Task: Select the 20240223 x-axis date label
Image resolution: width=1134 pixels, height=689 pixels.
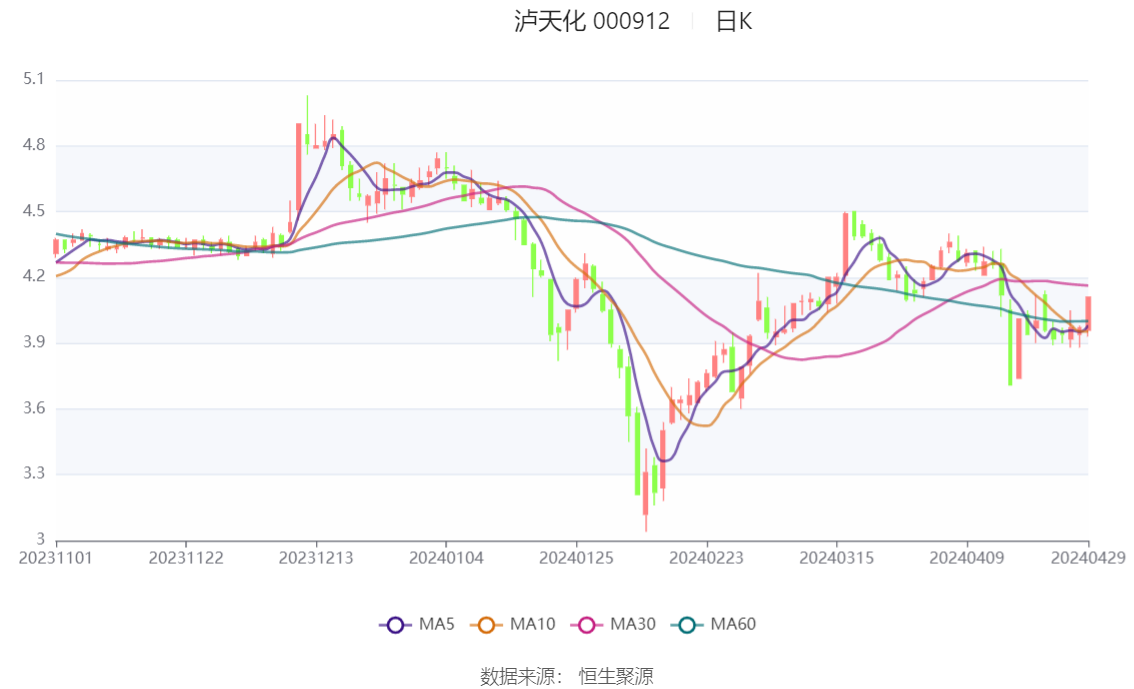Action: (x=707, y=558)
